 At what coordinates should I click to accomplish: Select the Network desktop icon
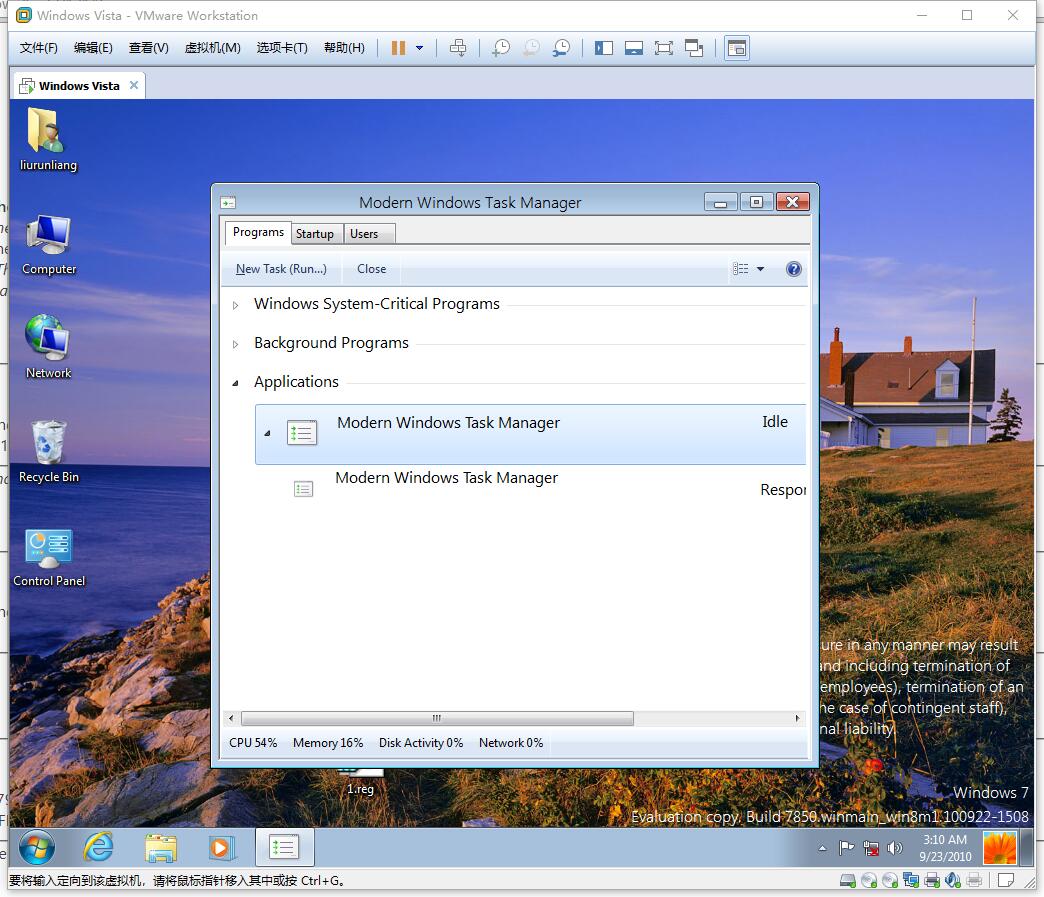tap(48, 348)
